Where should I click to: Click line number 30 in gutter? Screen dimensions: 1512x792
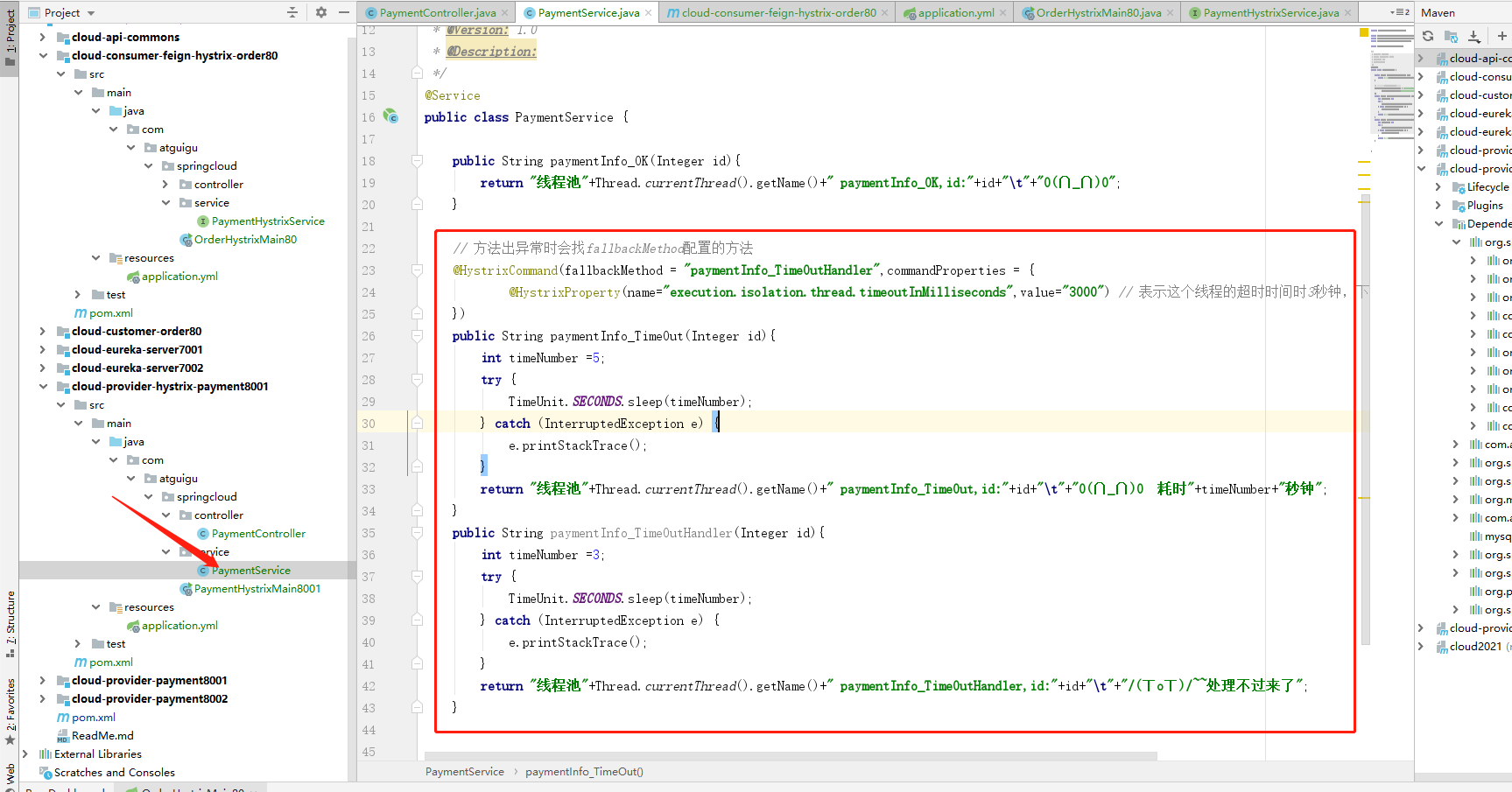point(369,424)
